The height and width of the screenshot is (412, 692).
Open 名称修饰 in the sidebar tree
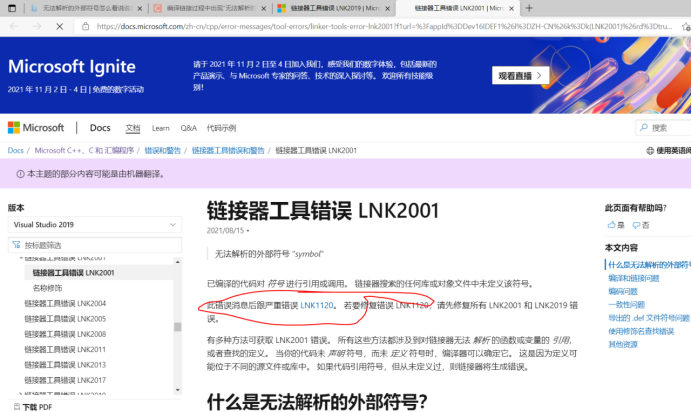[x=47, y=288]
